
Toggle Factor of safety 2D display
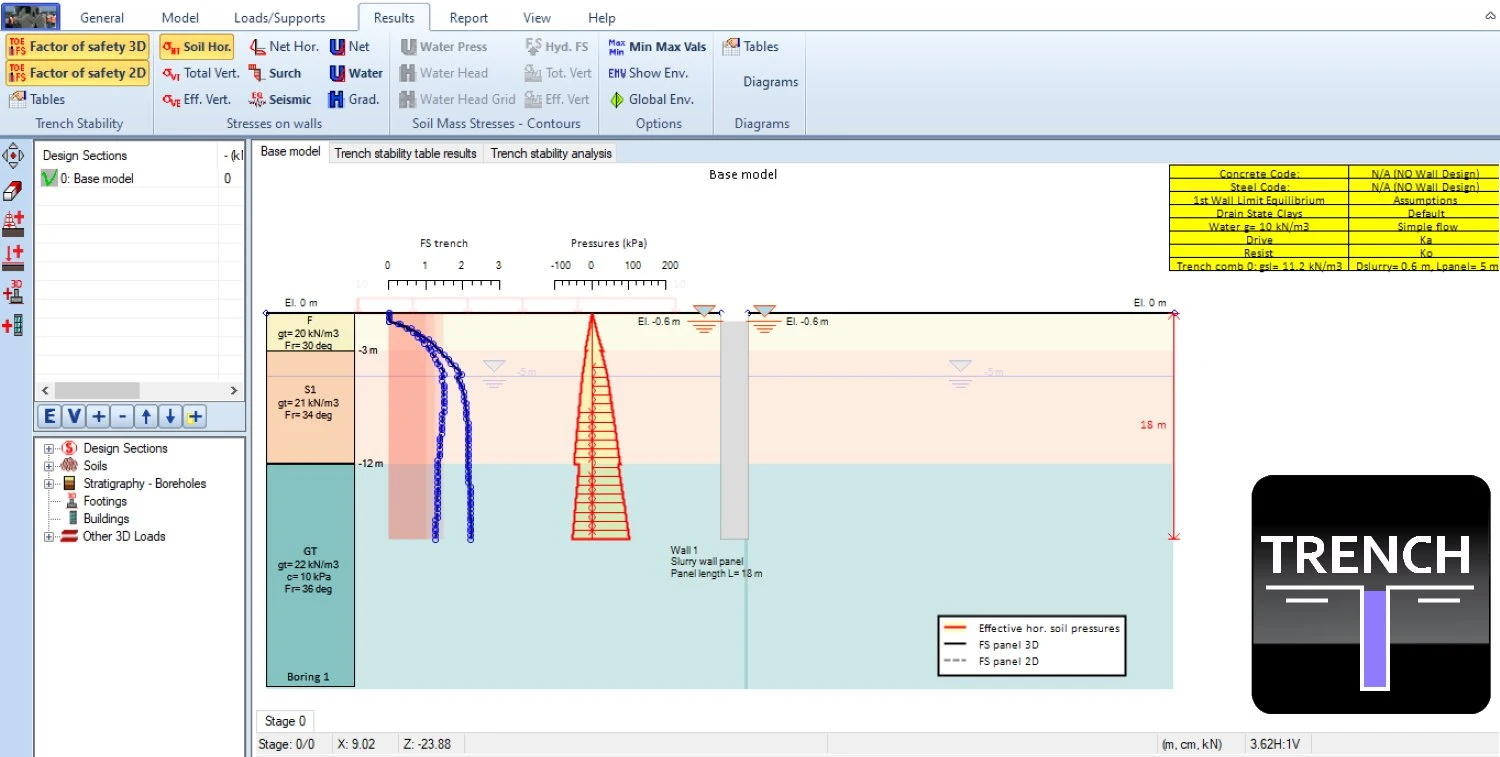point(78,73)
